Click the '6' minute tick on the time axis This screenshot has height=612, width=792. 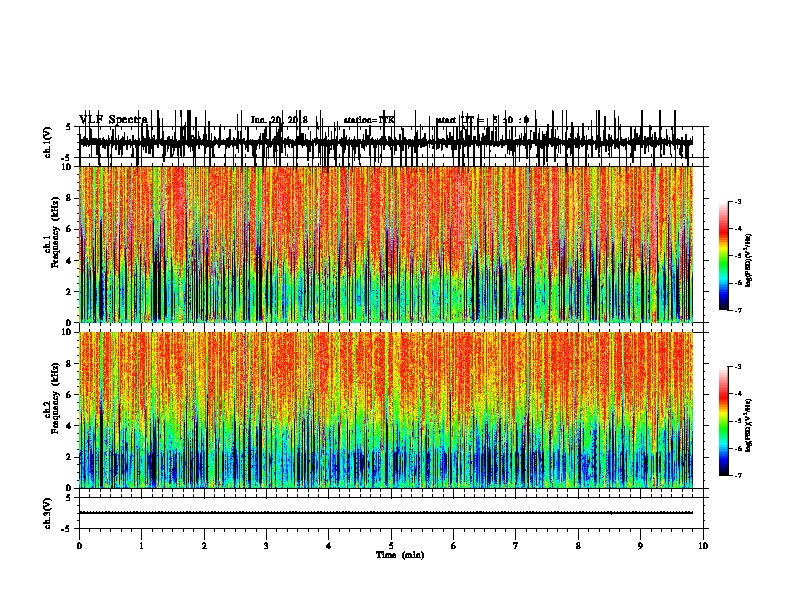(454, 546)
